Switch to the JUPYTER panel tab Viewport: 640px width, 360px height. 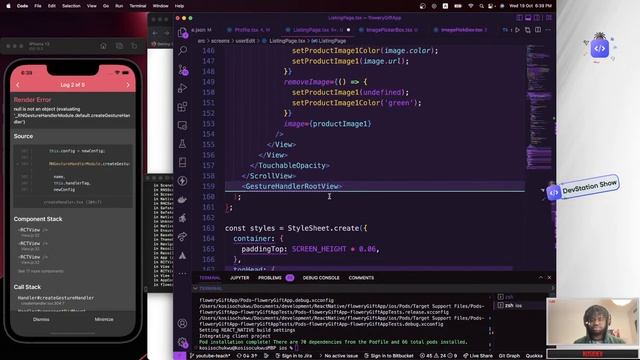(x=240, y=278)
